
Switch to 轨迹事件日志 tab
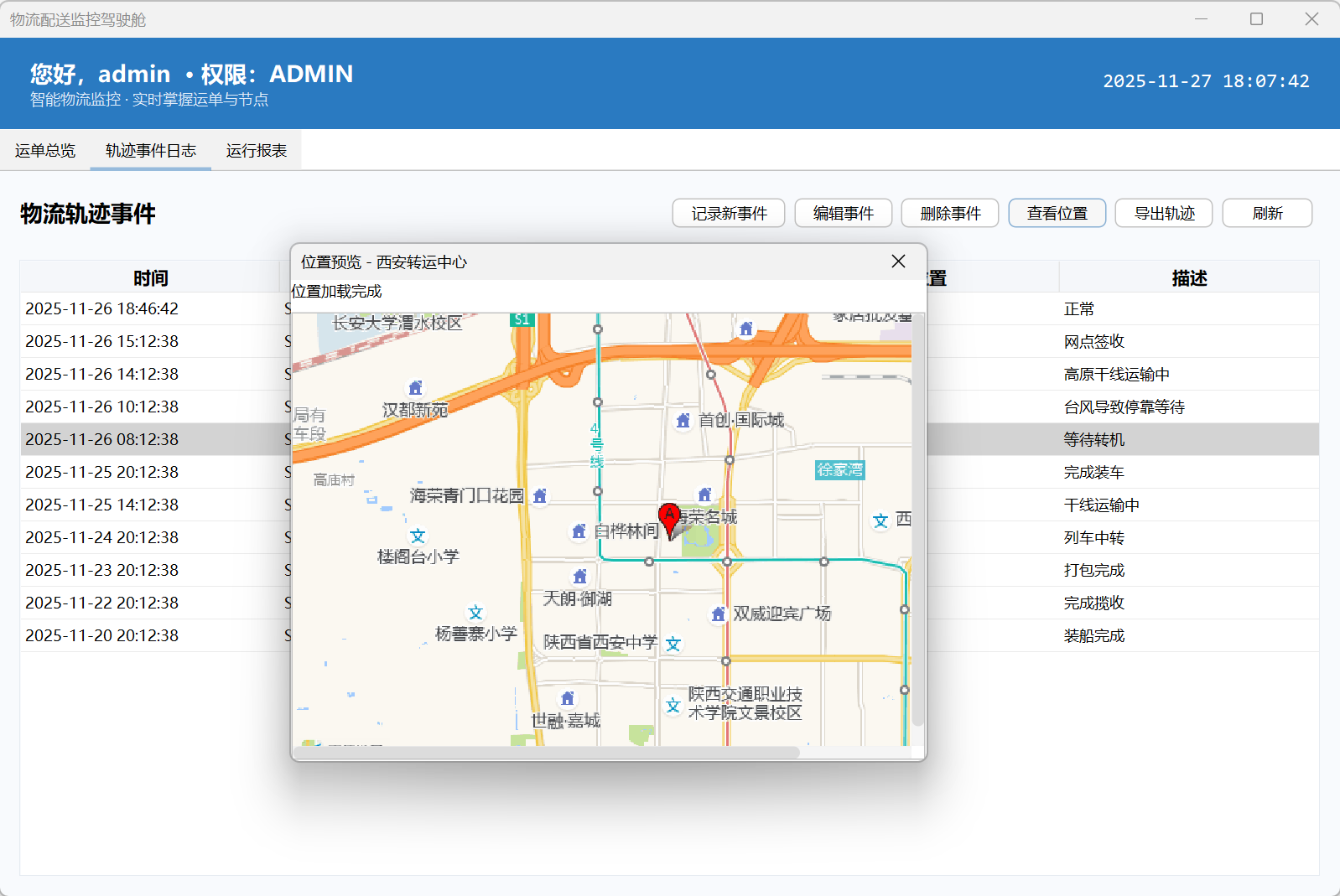point(151,151)
